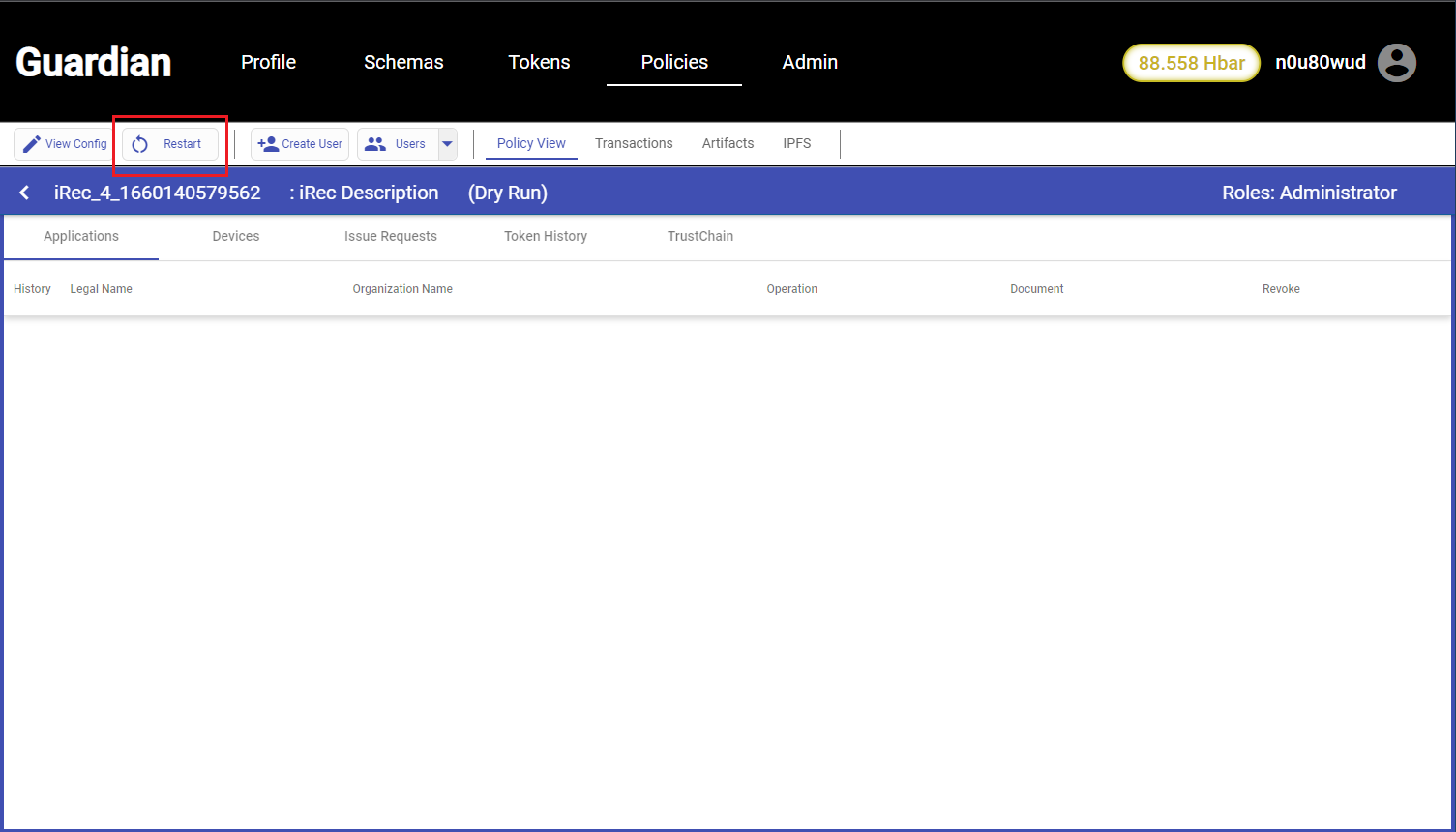
Task: Switch to Transactions tab
Action: pyautogui.click(x=634, y=143)
